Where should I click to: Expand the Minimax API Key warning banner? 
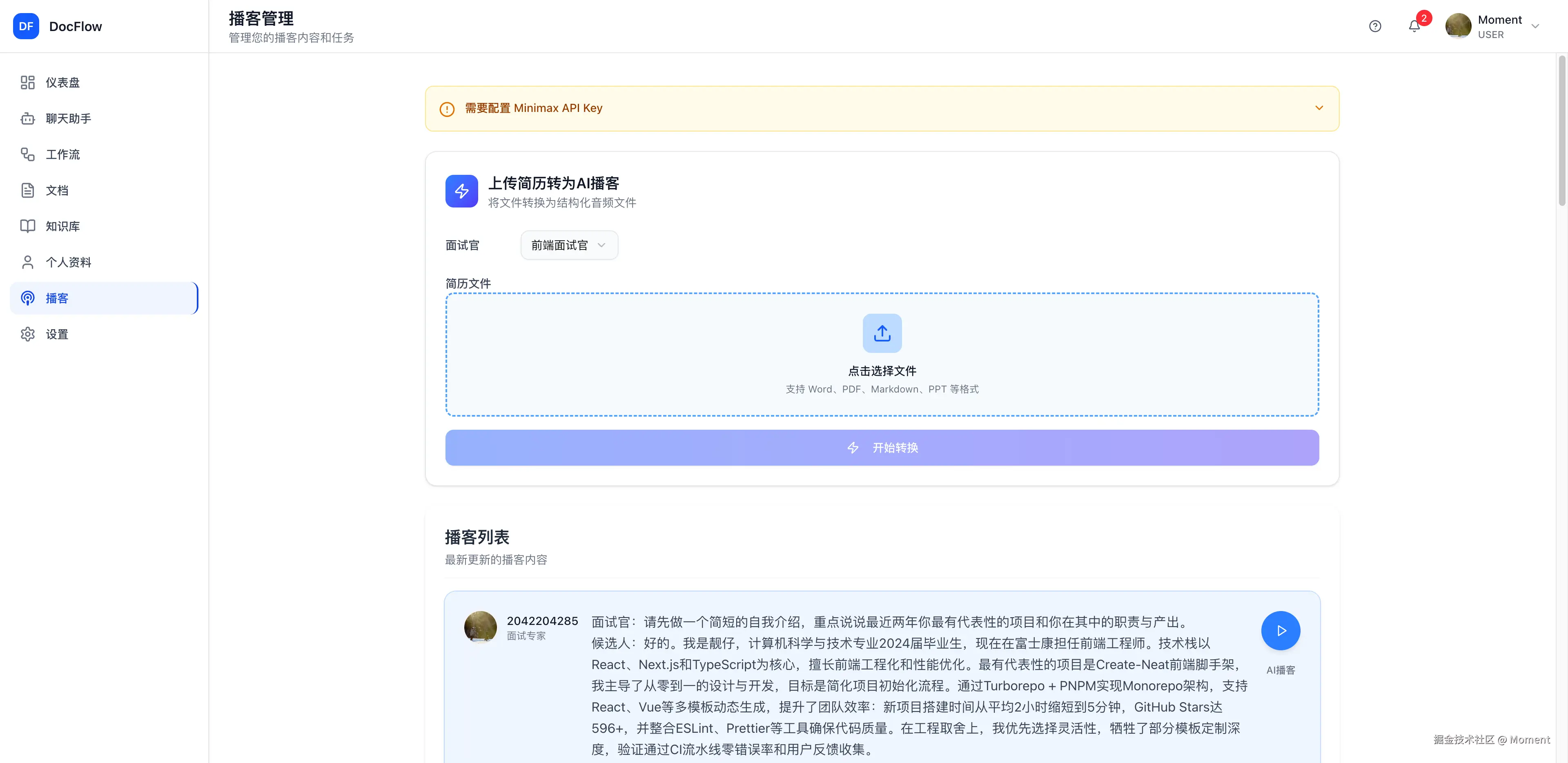point(1319,108)
